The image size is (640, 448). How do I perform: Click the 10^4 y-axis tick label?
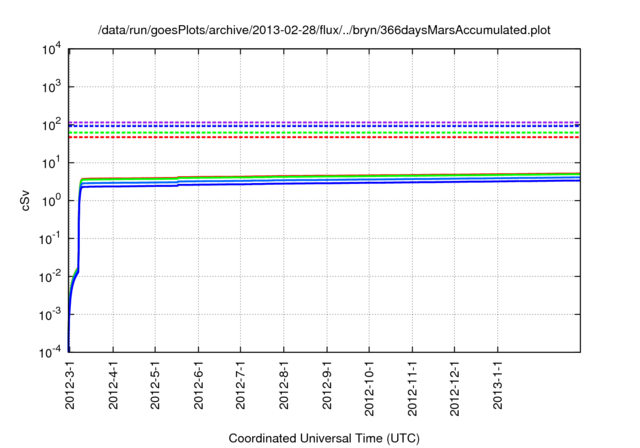[51, 50]
